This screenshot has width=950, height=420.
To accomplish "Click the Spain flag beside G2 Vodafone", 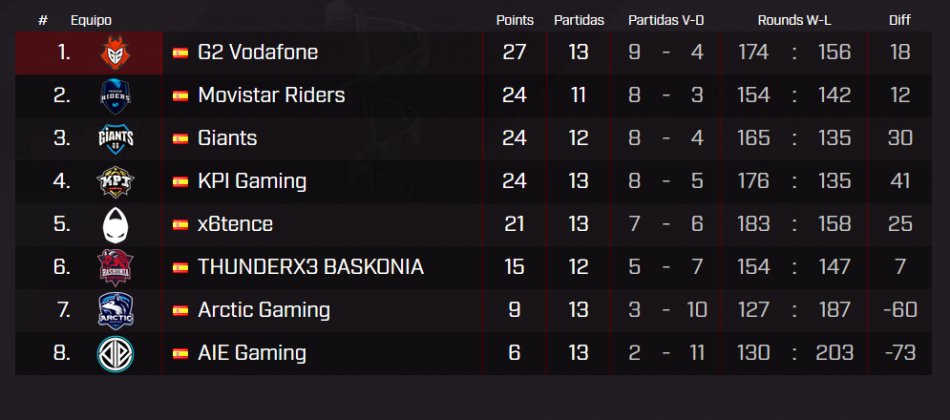I will pos(181,53).
